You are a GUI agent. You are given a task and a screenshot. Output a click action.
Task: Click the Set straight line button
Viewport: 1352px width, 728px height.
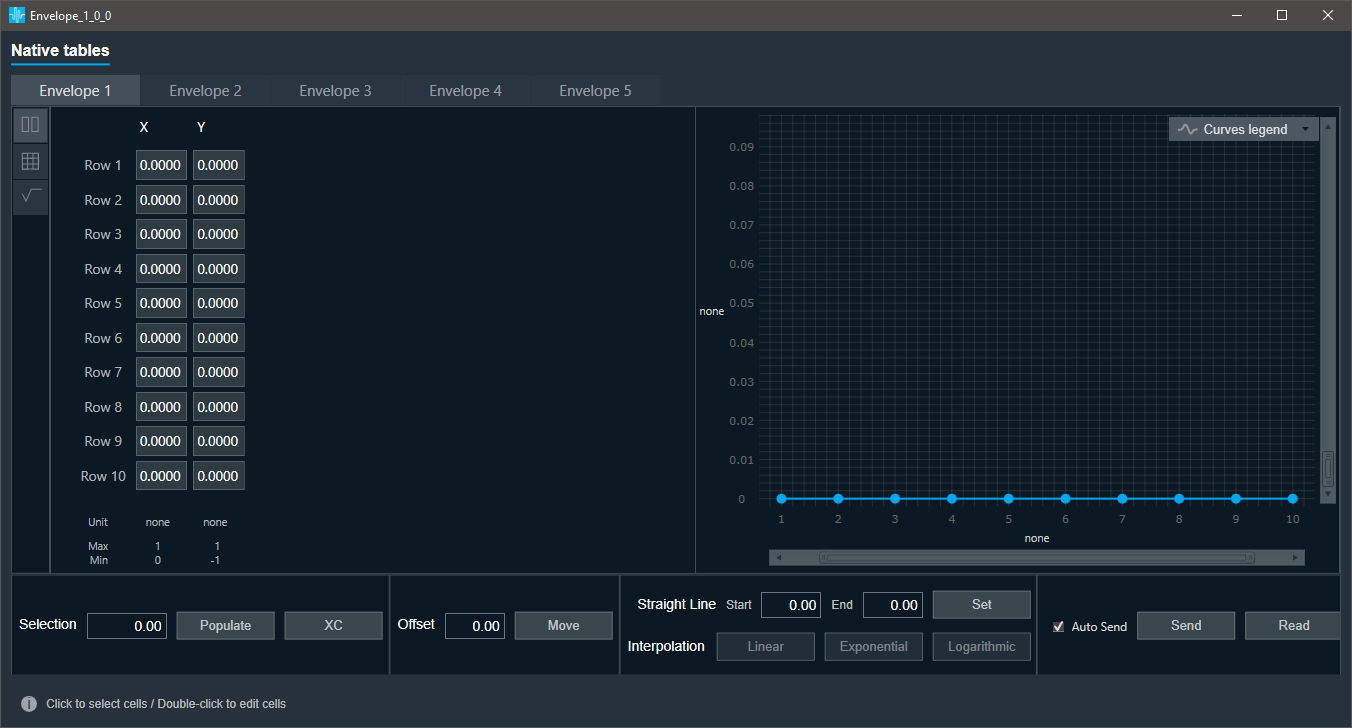(x=982, y=604)
